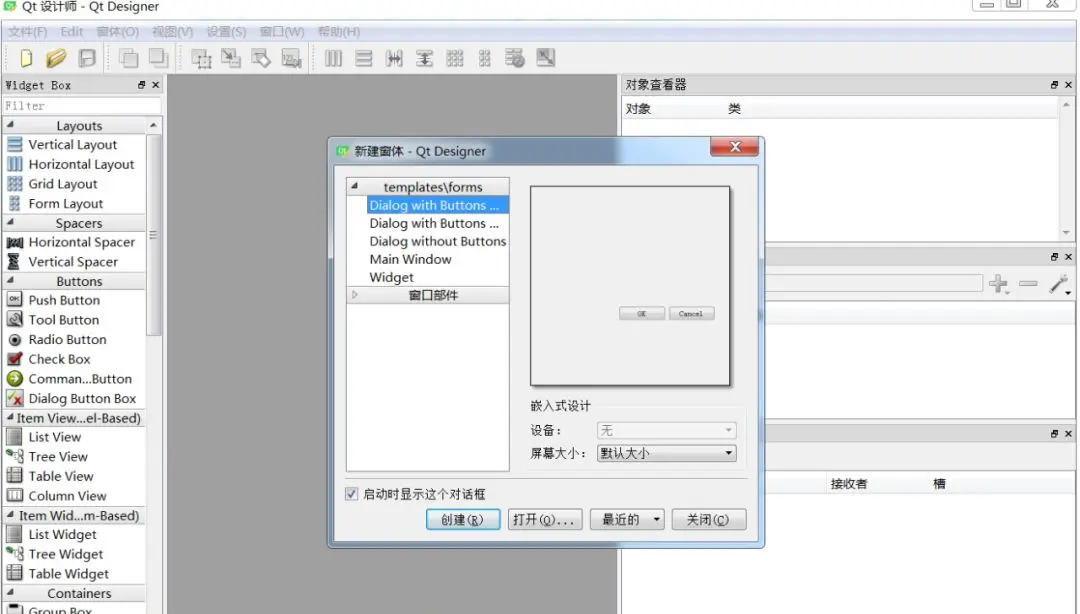Open the 窗体(O) menu
The width and height of the screenshot is (1080, 614).
tap(118, 32)
